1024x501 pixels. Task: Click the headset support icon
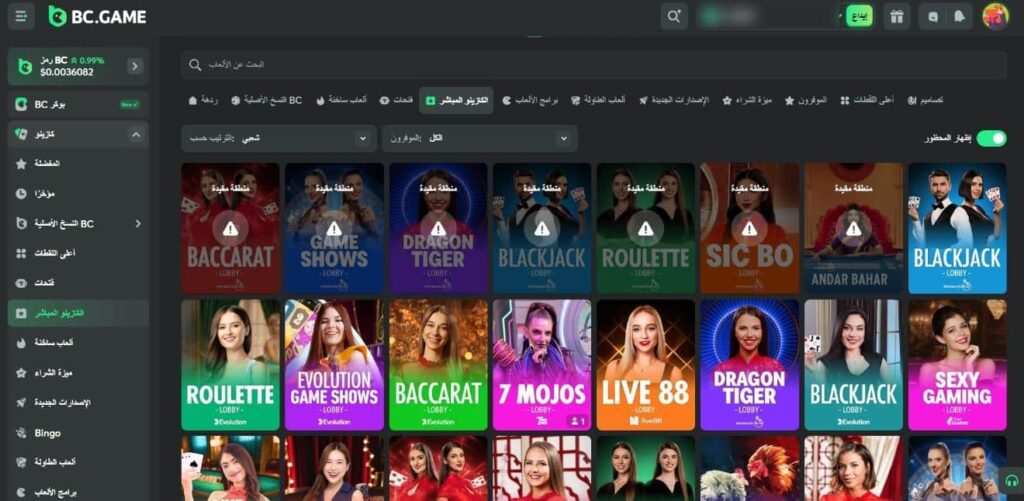click(x=1011, y=481)
